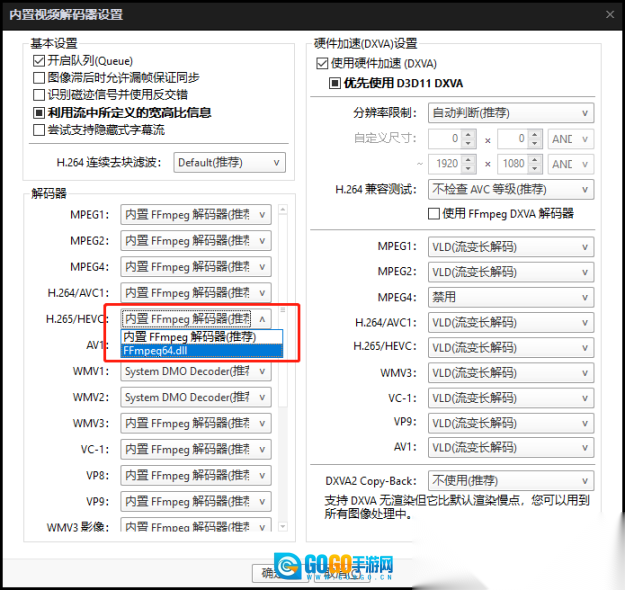Open the WMV1 System DMO Decoder dropdown

point(196,371)
